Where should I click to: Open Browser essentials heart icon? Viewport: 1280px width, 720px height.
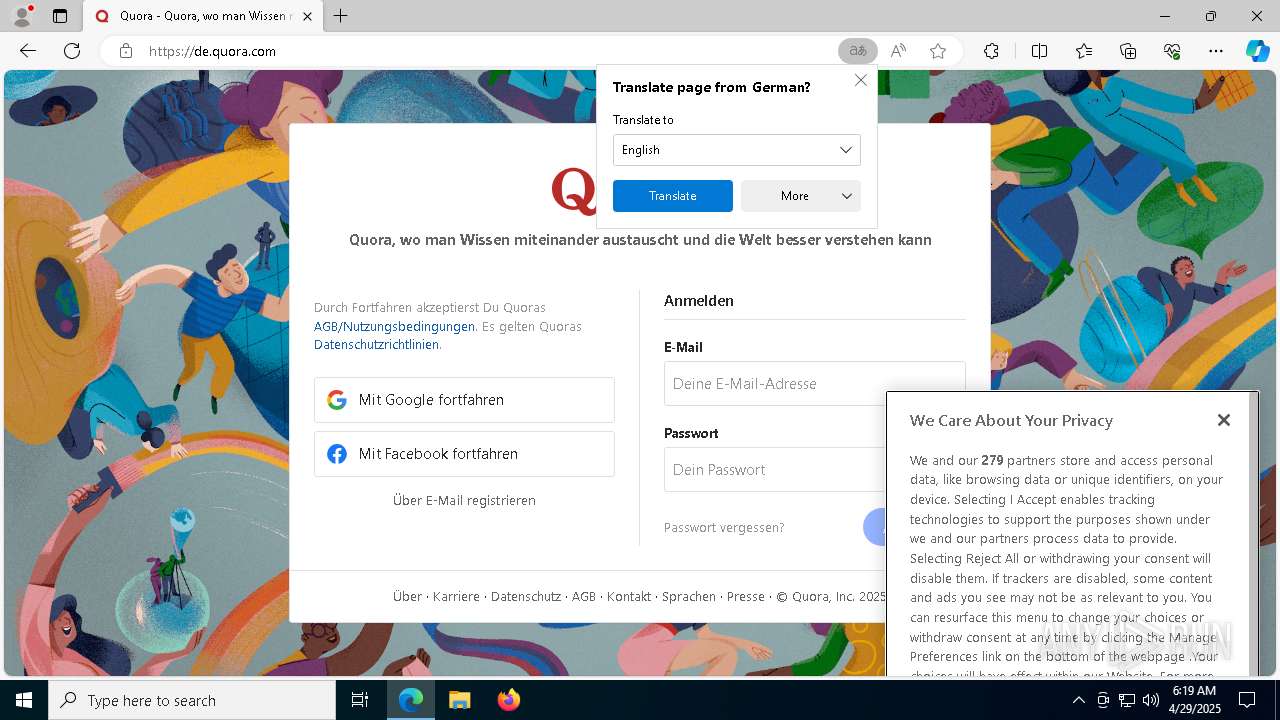pyautogui.click(x=1172, y=51)
